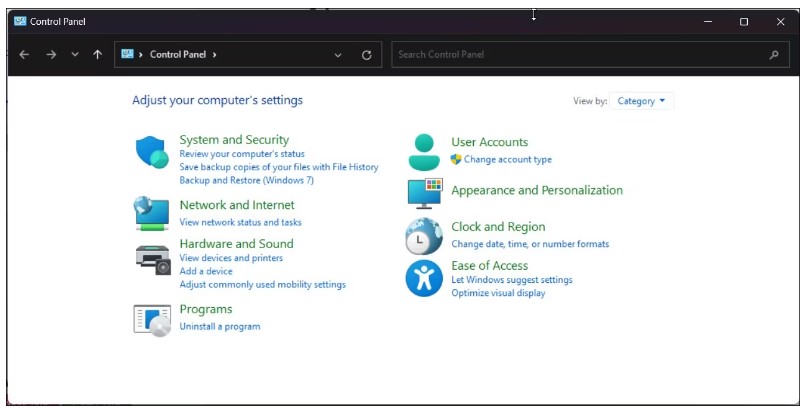Open View network status and tasks

click(240, 222)
